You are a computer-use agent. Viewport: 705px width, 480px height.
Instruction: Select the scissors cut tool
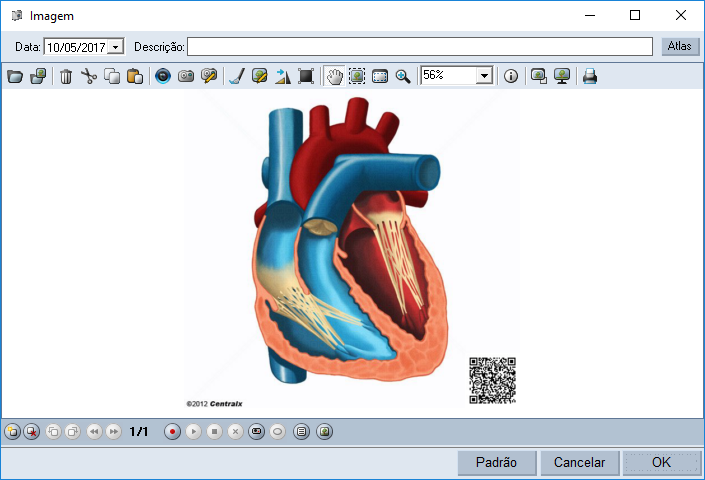[x=89, y=76]
